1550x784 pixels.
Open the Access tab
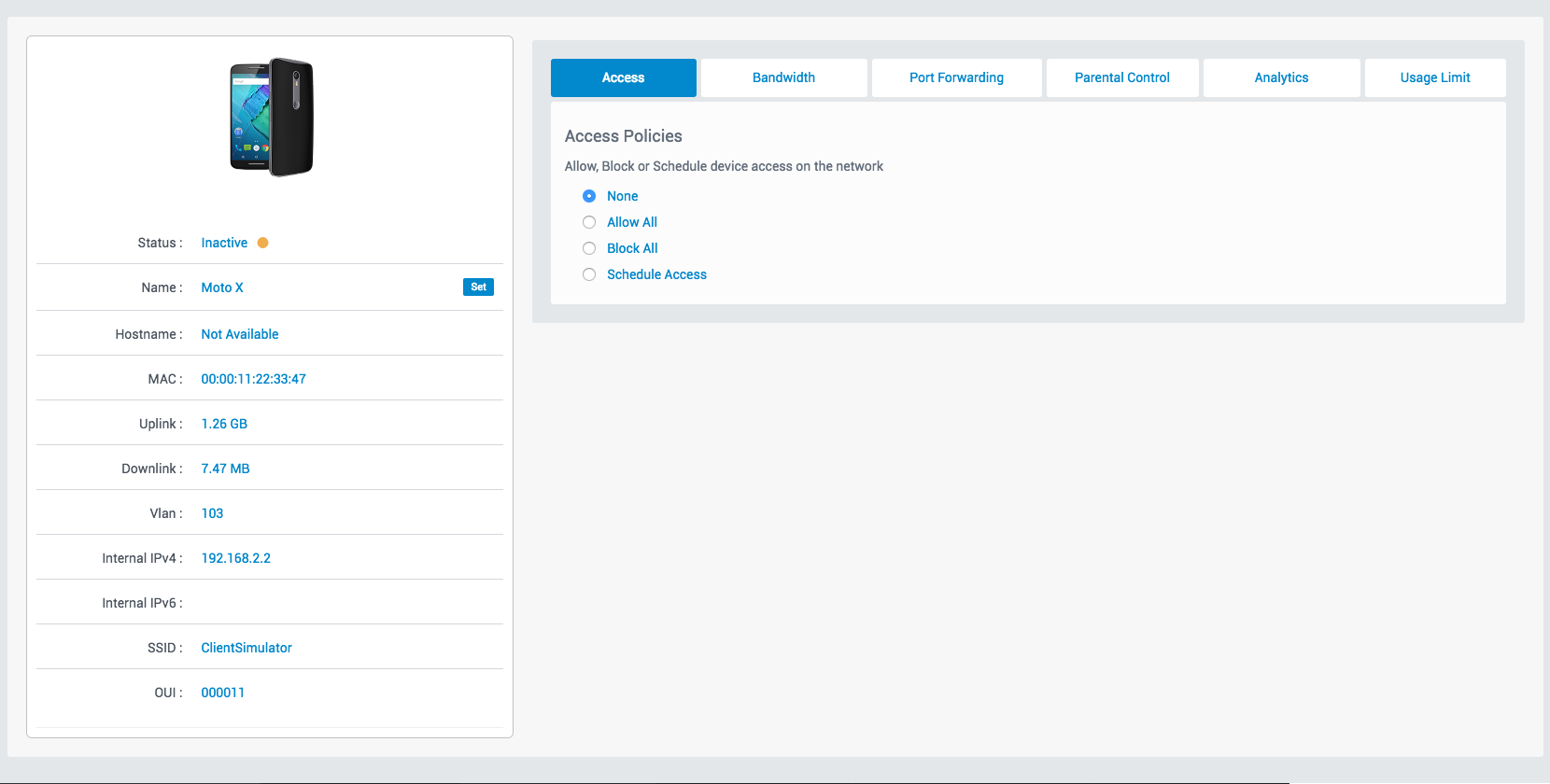pyautogui.click(x=624, y=77)
